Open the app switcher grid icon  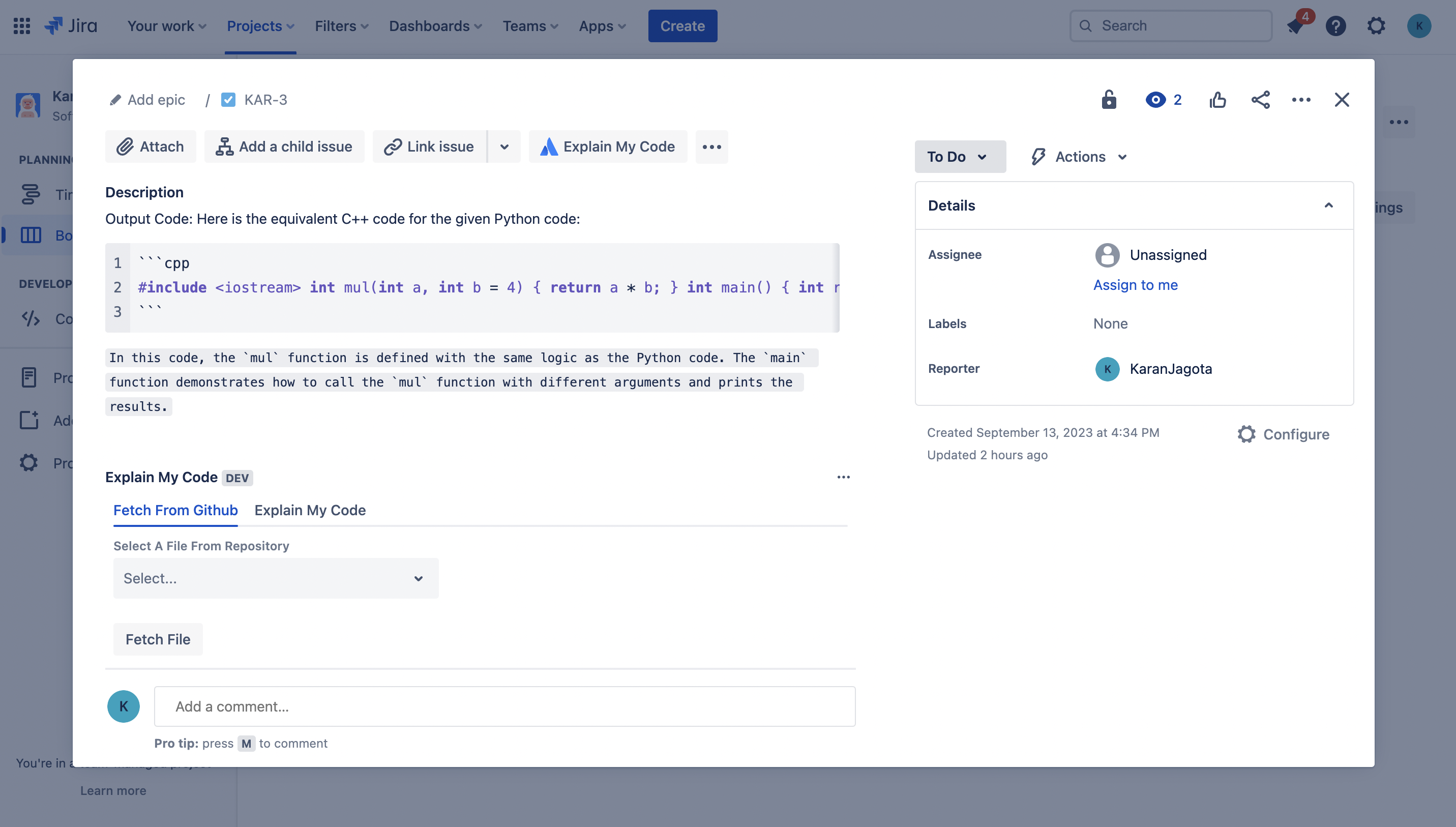[21, 26]
